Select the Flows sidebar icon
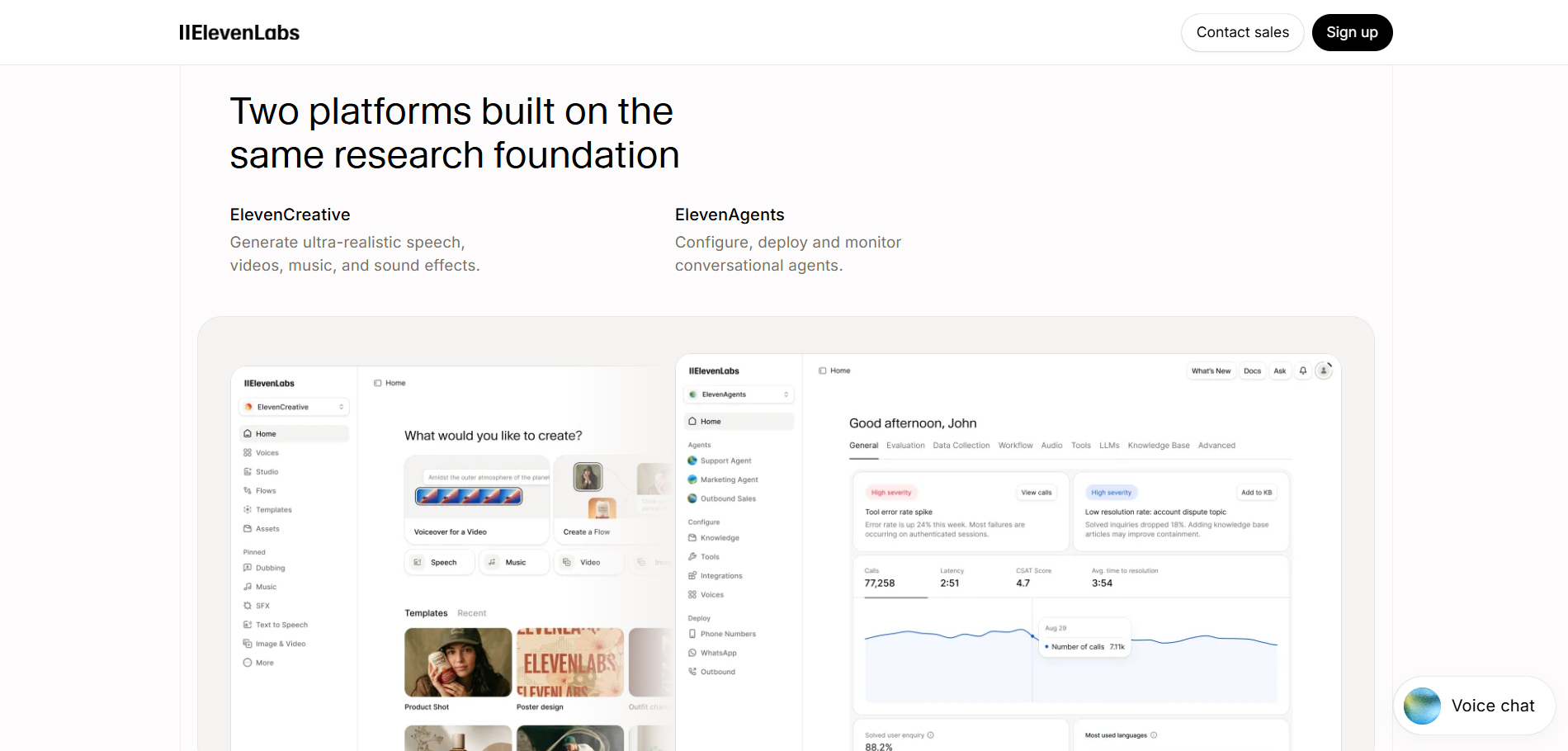 (x=248, y=490)
